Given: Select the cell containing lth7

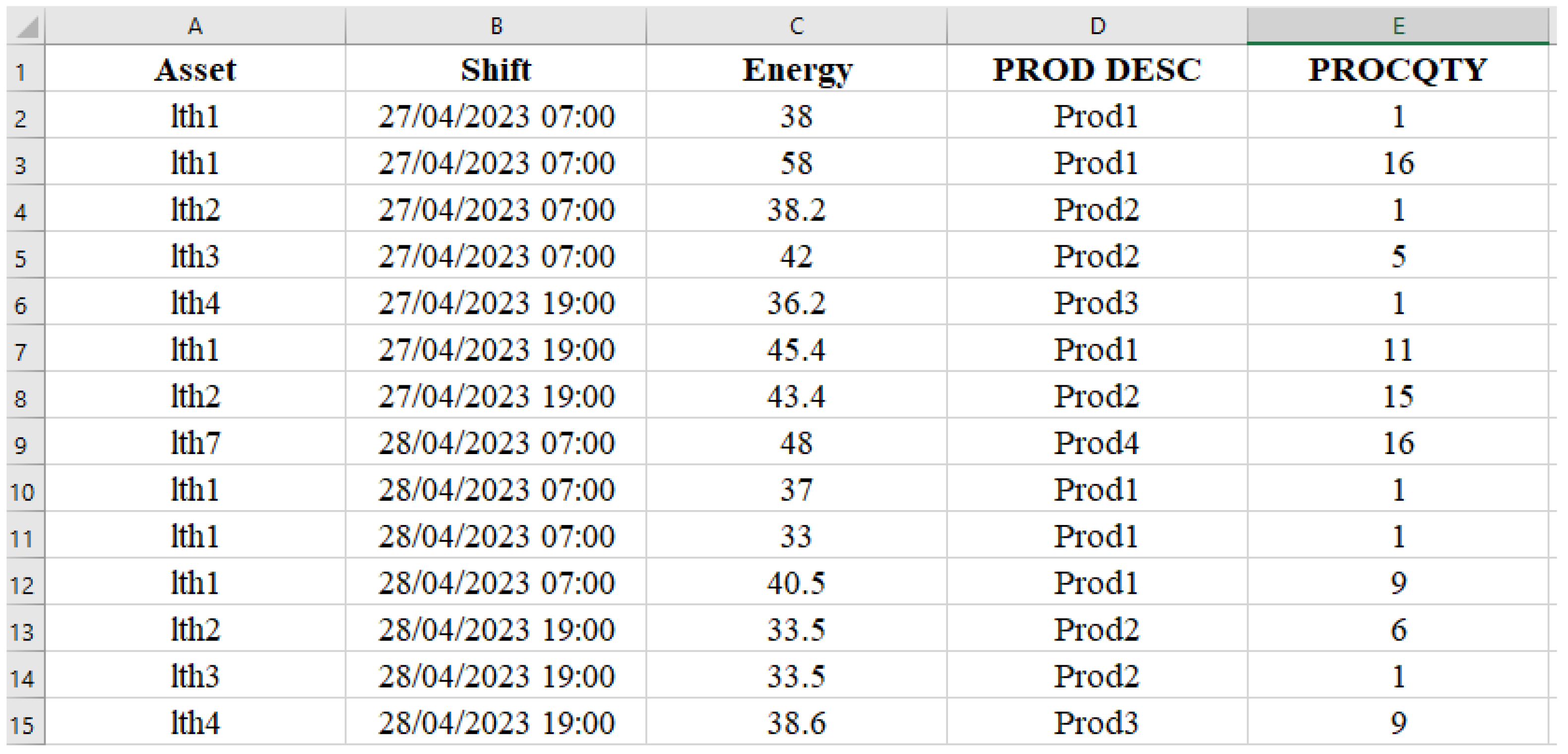Looking at the screenshot, I should [195, 443].
